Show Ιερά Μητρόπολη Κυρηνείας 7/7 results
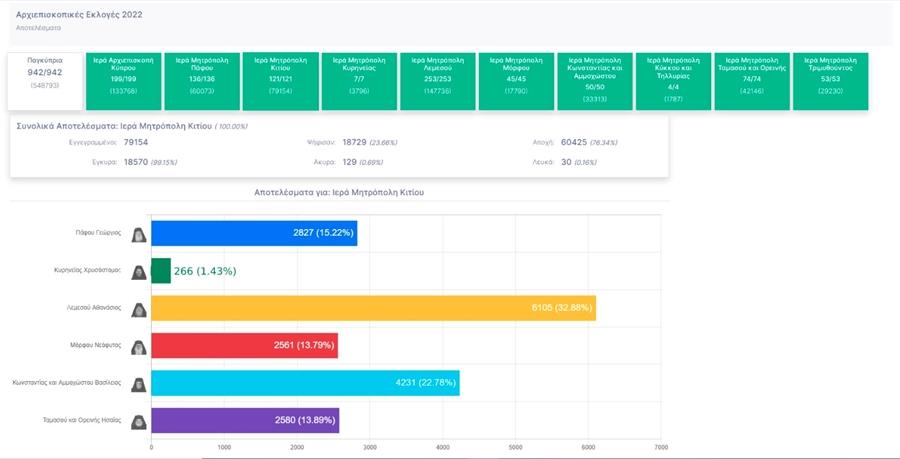The image size is (900, 459). click(359, 81)
